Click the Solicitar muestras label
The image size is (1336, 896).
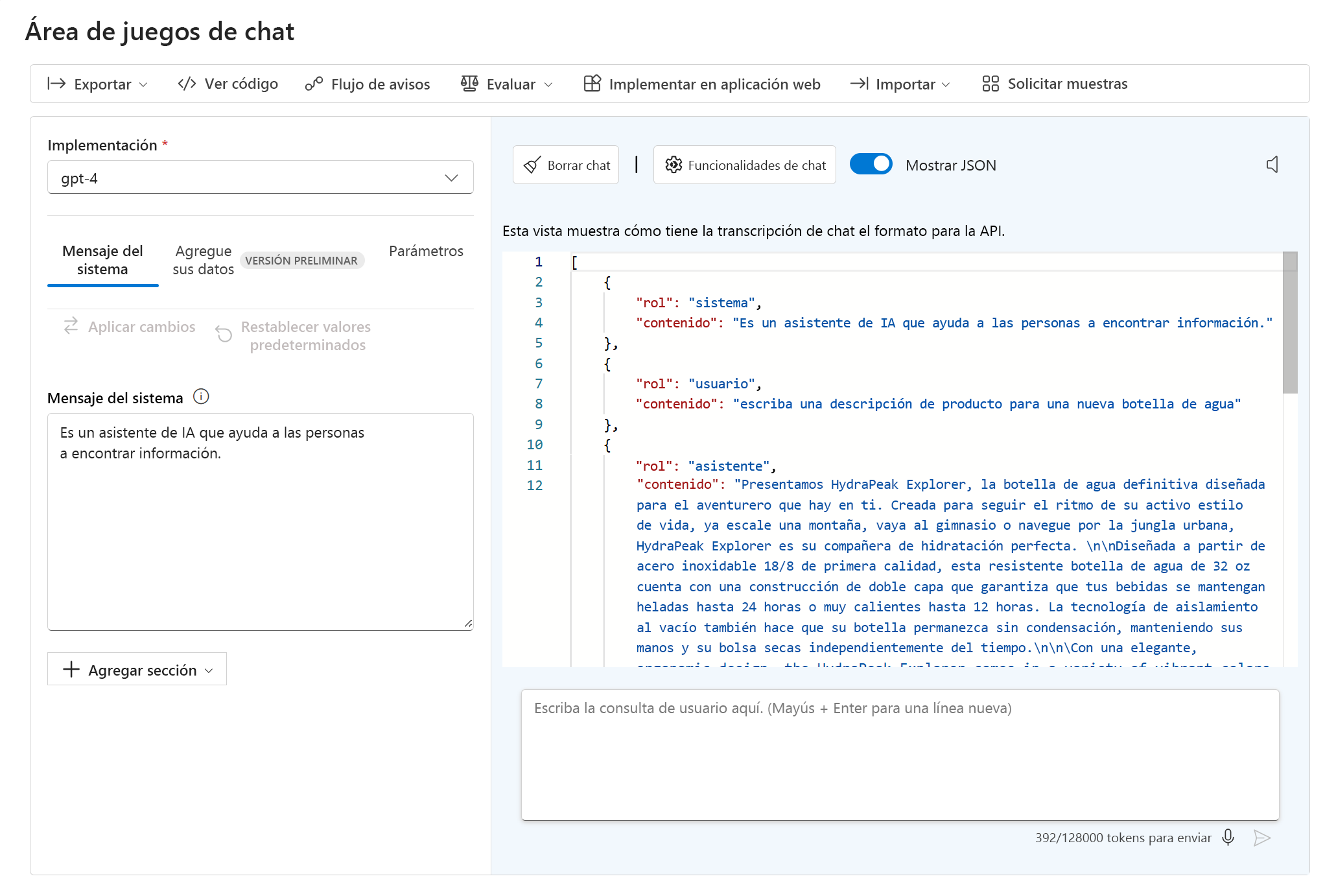[x=1068, y=84]
